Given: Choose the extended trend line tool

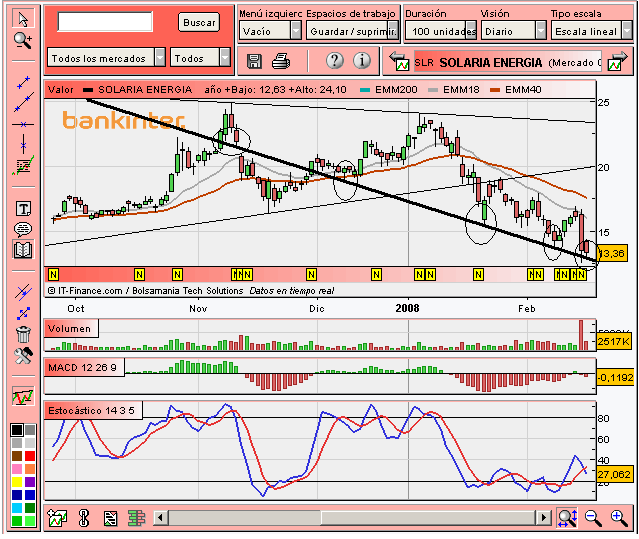Looking at the screenshot, I should (24, 102).
